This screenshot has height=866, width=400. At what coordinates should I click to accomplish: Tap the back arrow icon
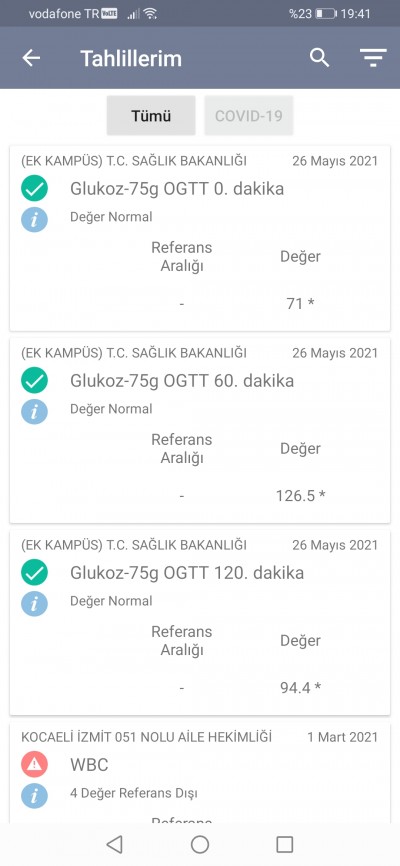[x=31, y=58]
